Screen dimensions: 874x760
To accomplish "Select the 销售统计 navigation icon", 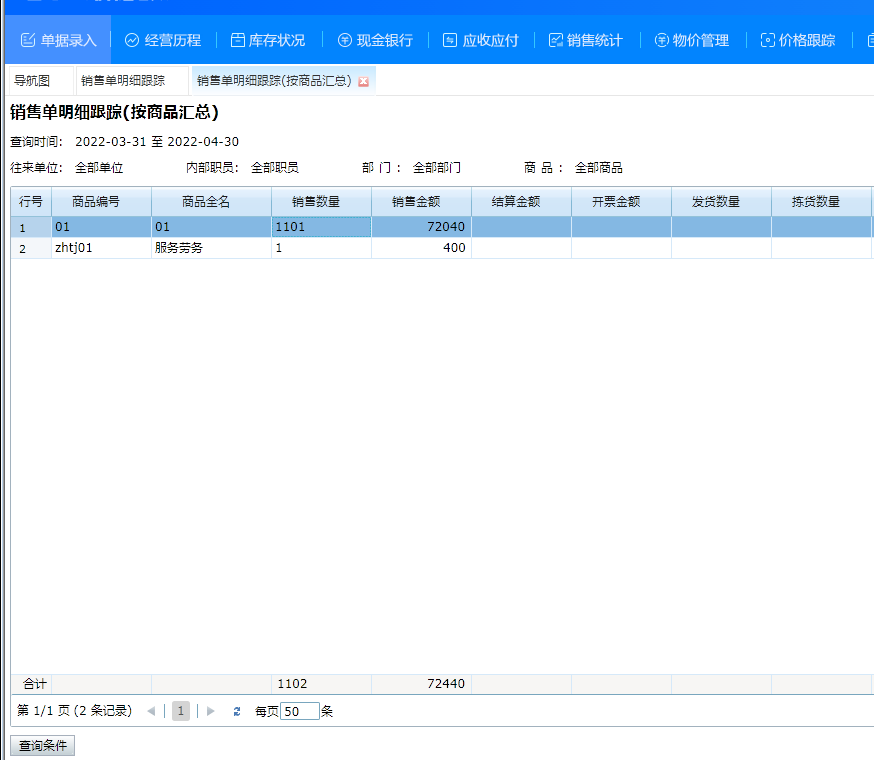I will [x=585, y=41].
